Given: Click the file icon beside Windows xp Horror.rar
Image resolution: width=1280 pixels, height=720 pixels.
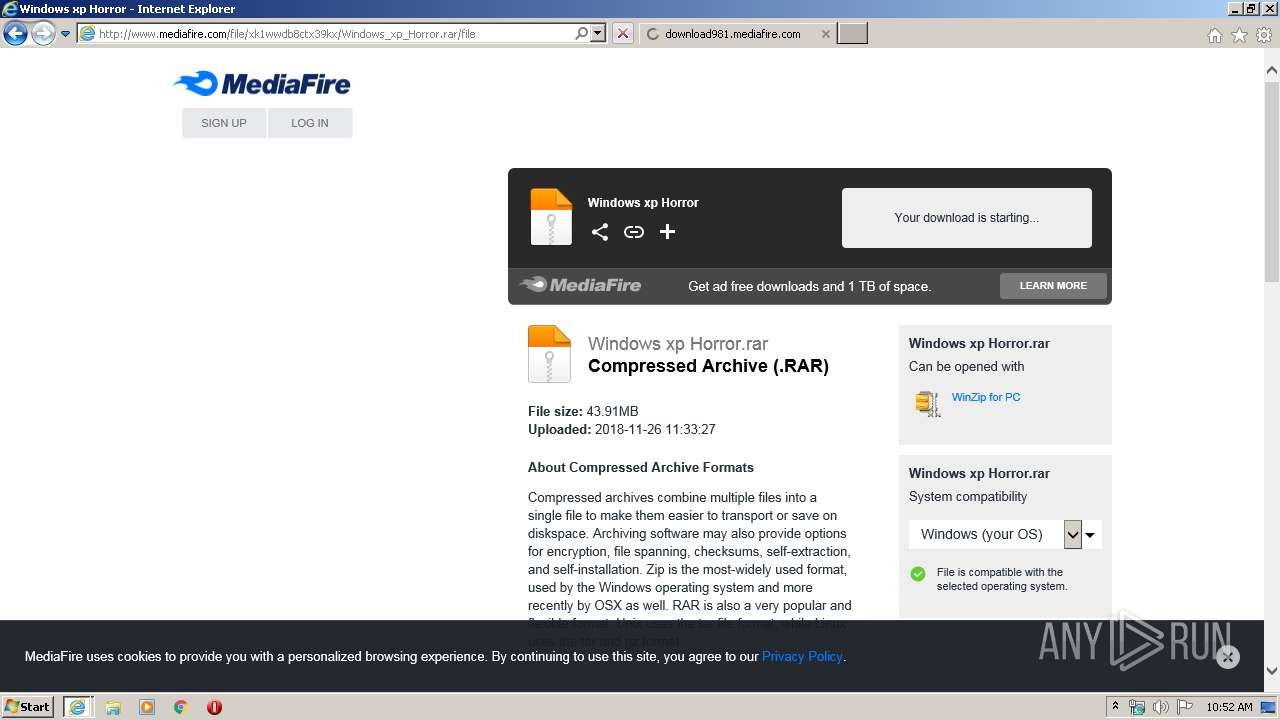Looking at the screenshot, I should [x=549, y=354].
